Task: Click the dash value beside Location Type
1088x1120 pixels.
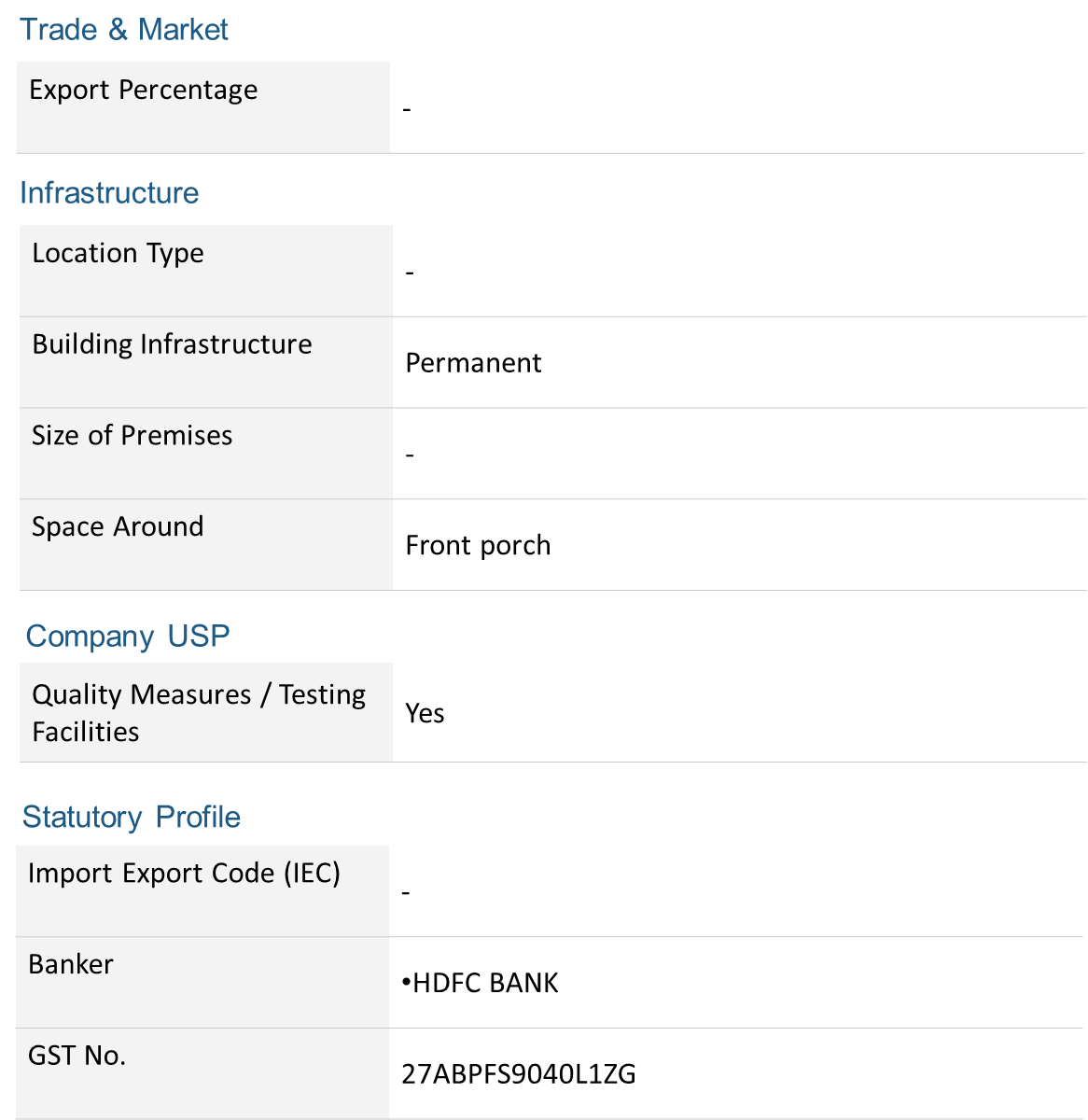Action: (410, 273)
